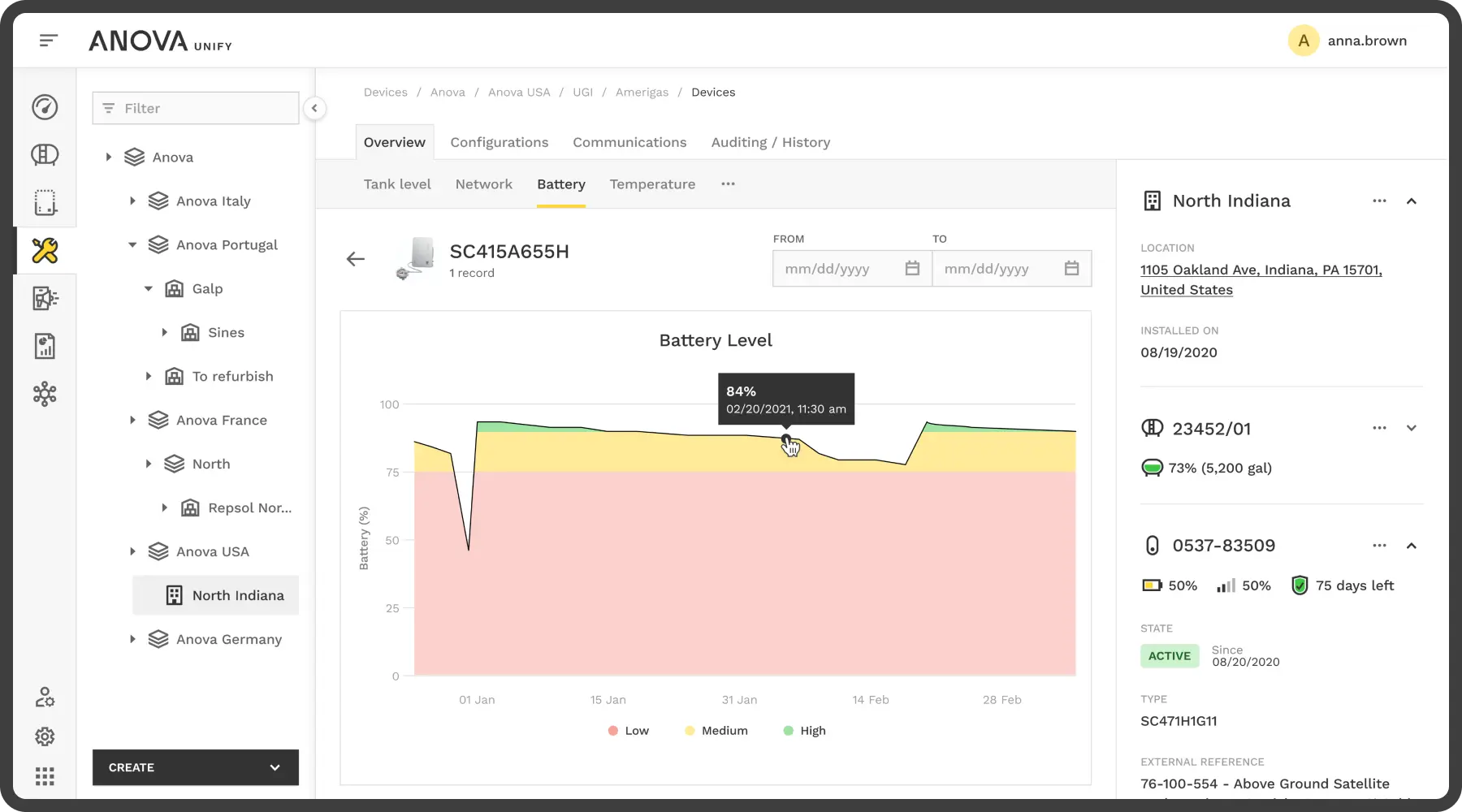This screenshot has height=812, width=1462.
Task: Open the CREATE dropdown button
Action: [x=195, y=767]
